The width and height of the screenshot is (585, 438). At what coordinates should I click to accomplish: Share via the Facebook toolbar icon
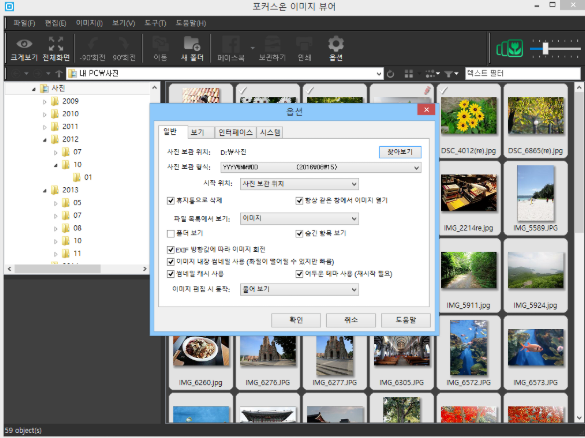pyautogui.click(x=231, y=44)
